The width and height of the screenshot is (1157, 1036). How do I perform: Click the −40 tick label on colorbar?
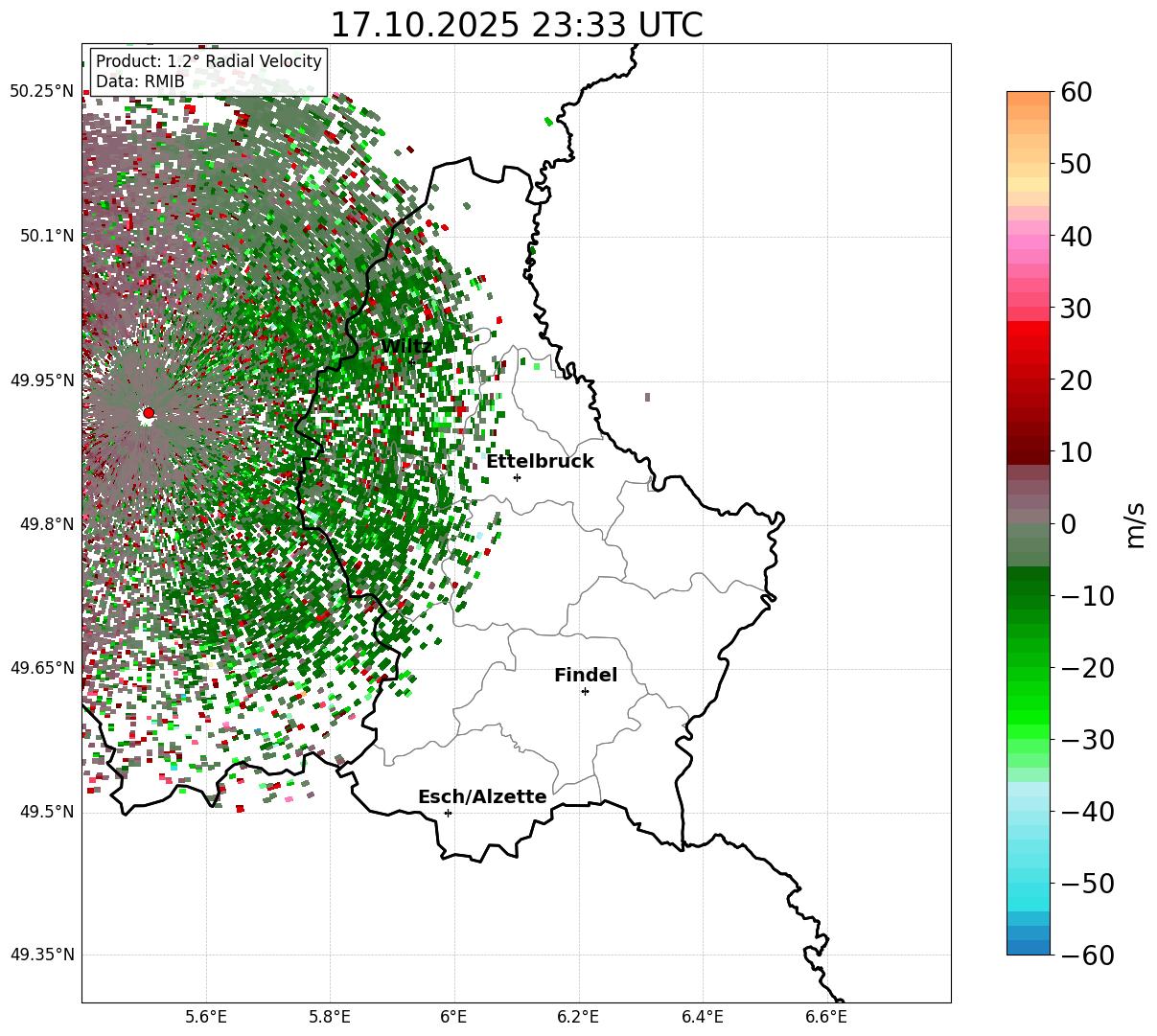[x=1087, y=812]
